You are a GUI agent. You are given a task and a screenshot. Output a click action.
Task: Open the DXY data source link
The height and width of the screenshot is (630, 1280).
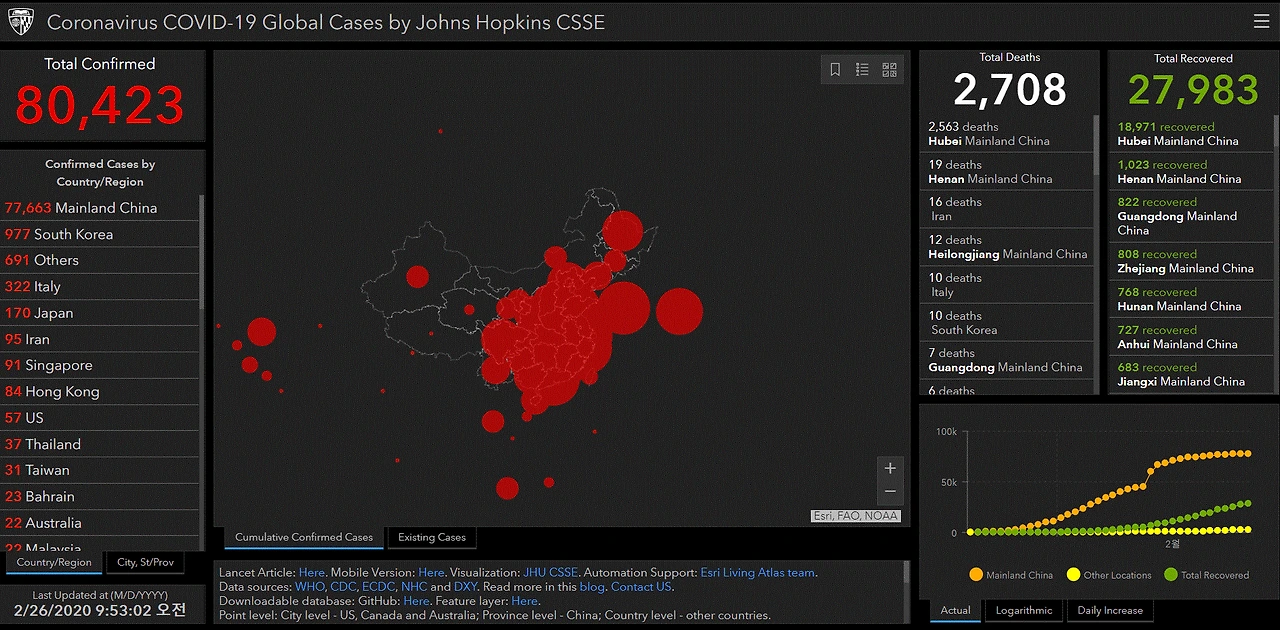pyautogui.click(x=465, y=587)
